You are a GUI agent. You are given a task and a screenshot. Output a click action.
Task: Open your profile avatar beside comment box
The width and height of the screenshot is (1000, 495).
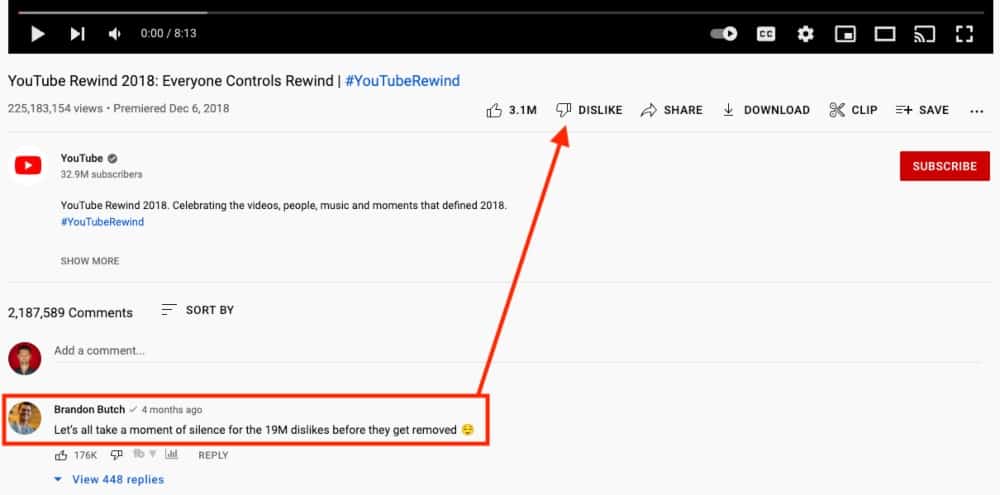[x=25, y=358]
